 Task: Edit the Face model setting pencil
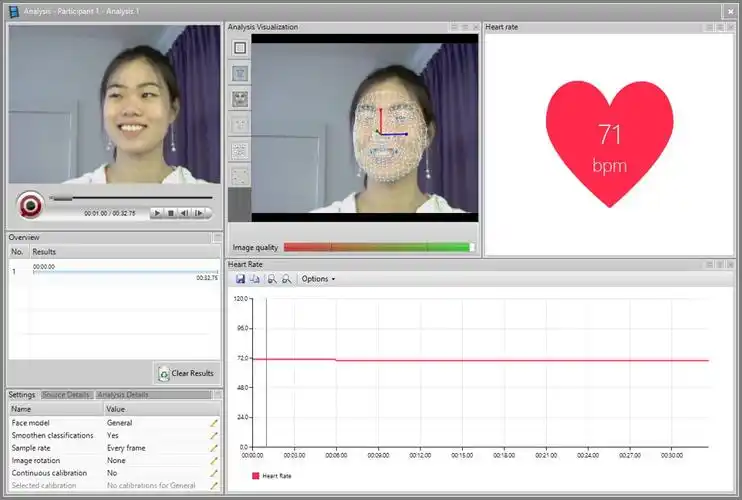(x=213, y=423)
